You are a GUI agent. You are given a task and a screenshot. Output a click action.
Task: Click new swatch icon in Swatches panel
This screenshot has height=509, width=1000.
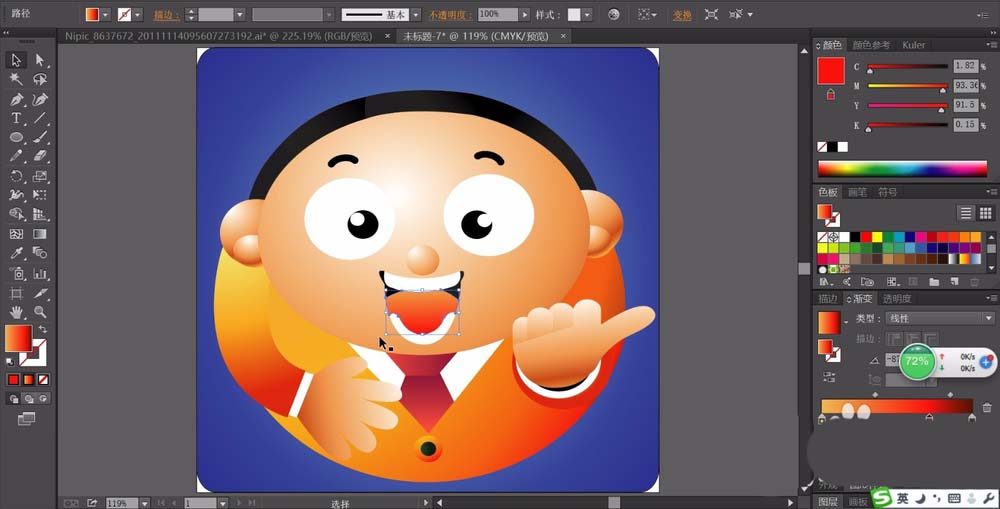(955, 281)
